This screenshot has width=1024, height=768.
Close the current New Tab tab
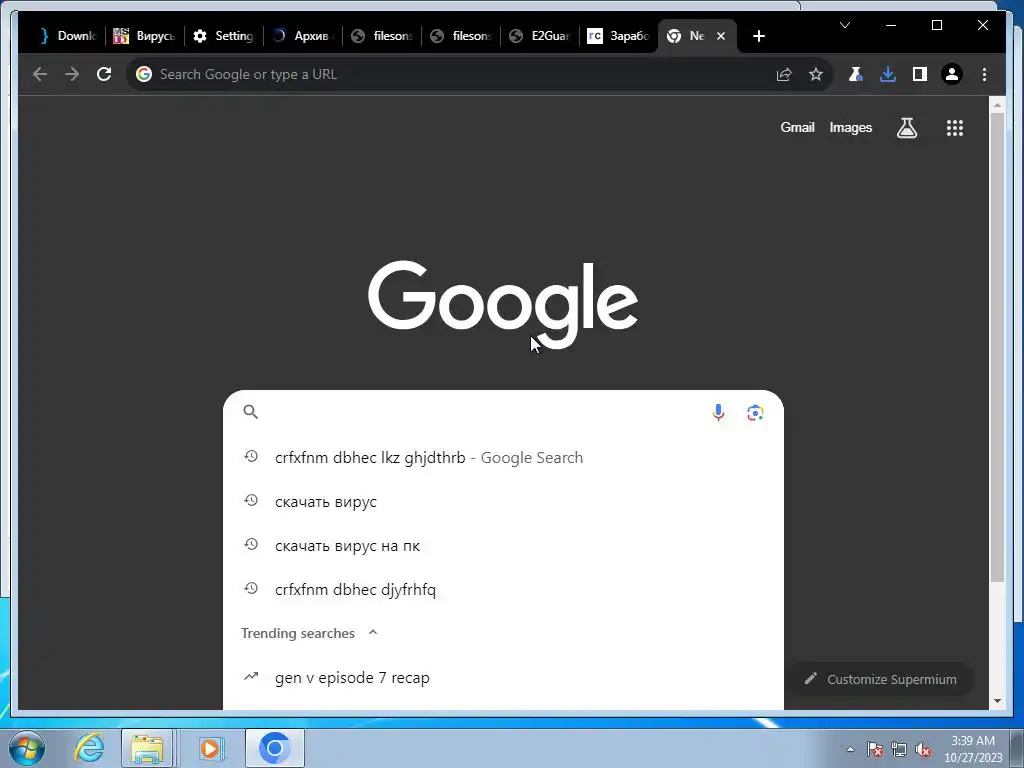click(721, 36)
